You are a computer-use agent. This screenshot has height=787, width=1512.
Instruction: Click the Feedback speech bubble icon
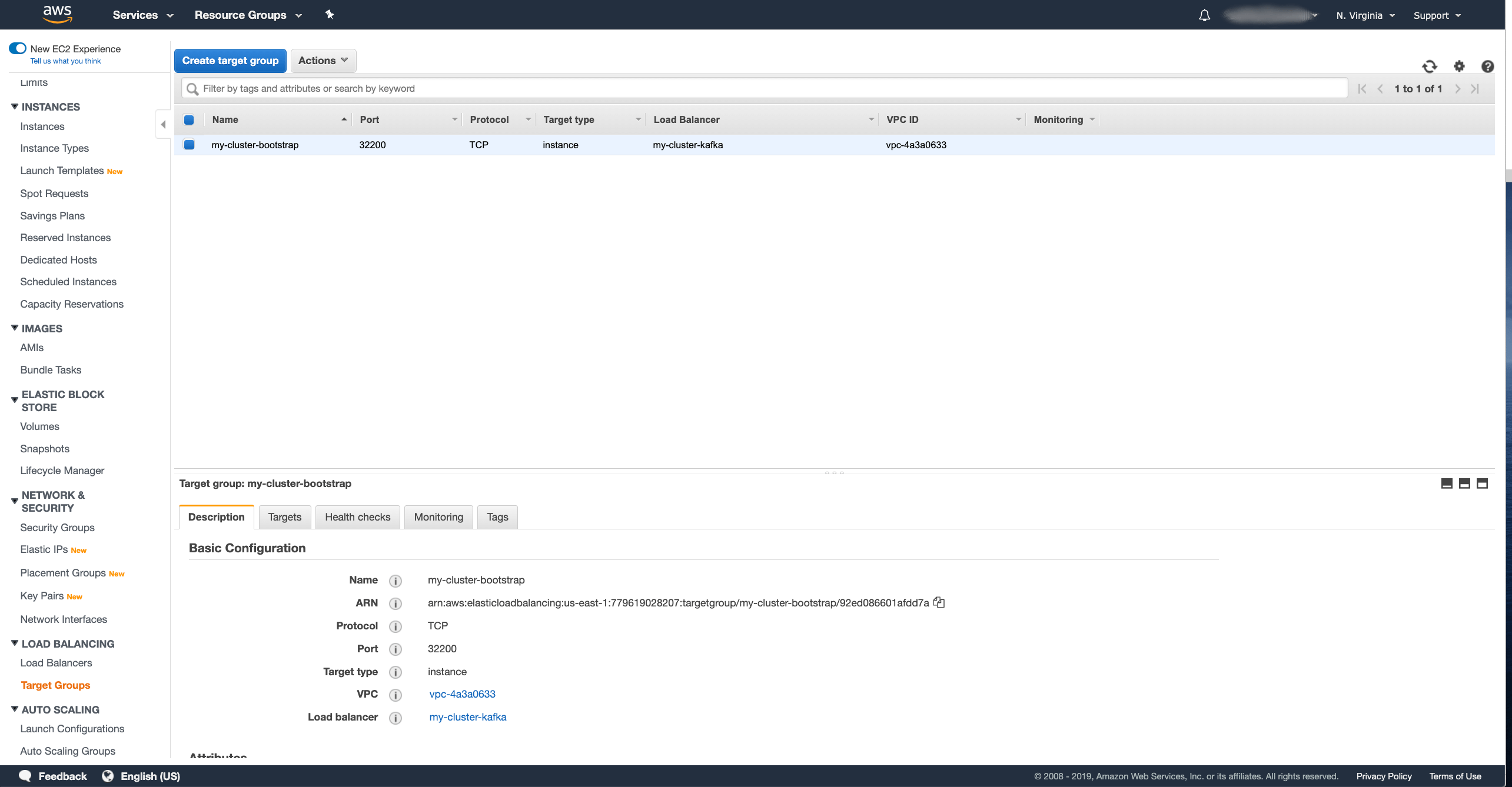click(25, 776)
